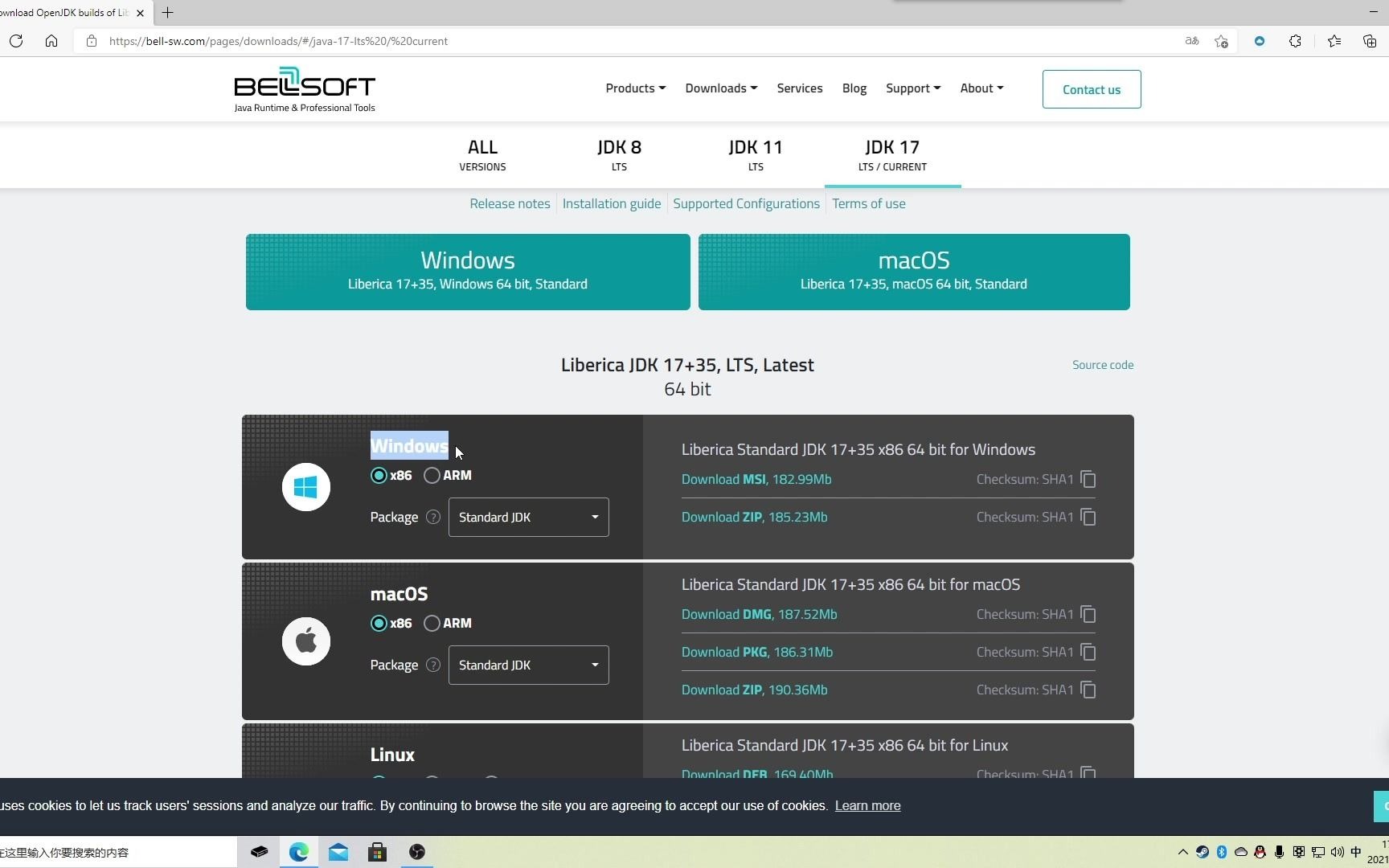Copy checksum for Windows MSI download
The height and width of the screenshot is (868, 1389).
(x=1088, y=479)
